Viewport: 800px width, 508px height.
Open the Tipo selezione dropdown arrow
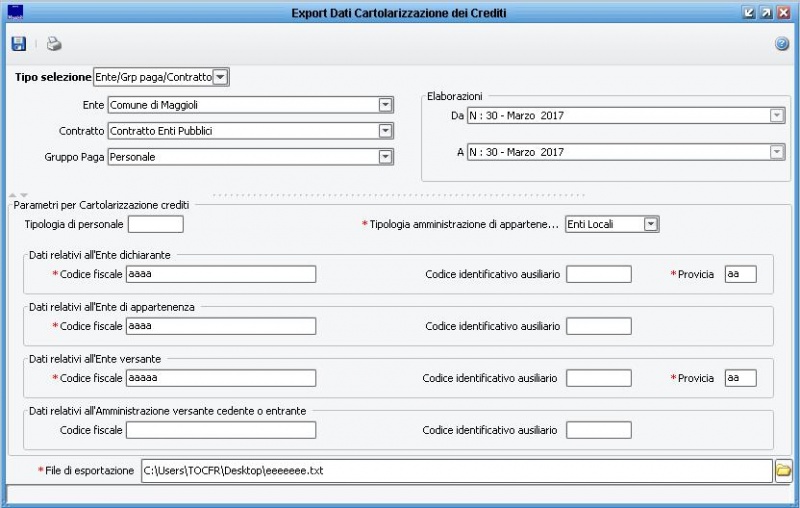point(220,77)
